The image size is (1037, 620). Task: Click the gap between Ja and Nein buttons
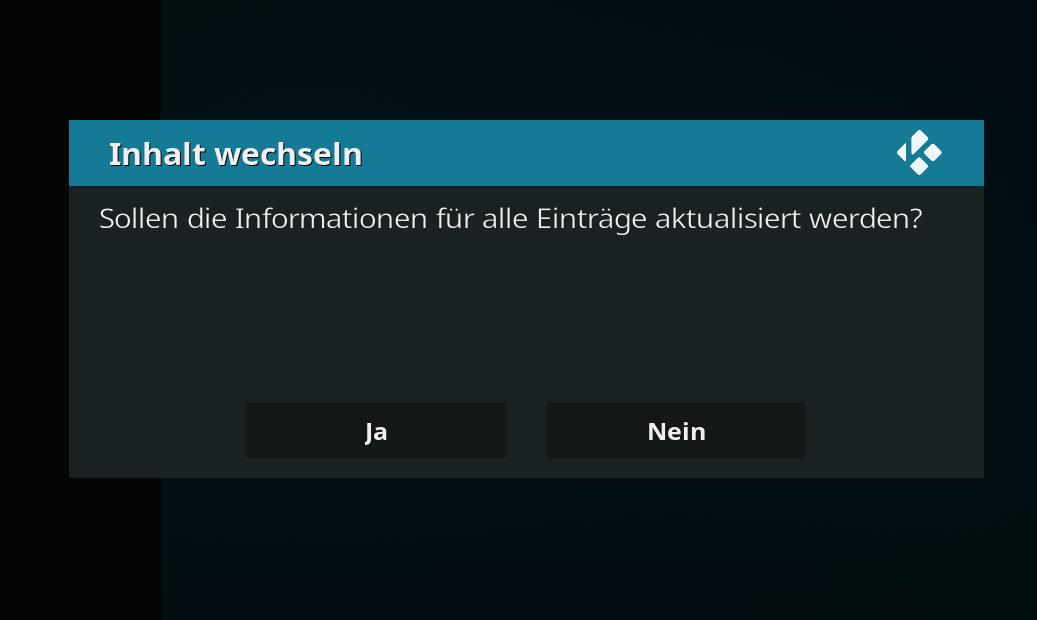526,431
